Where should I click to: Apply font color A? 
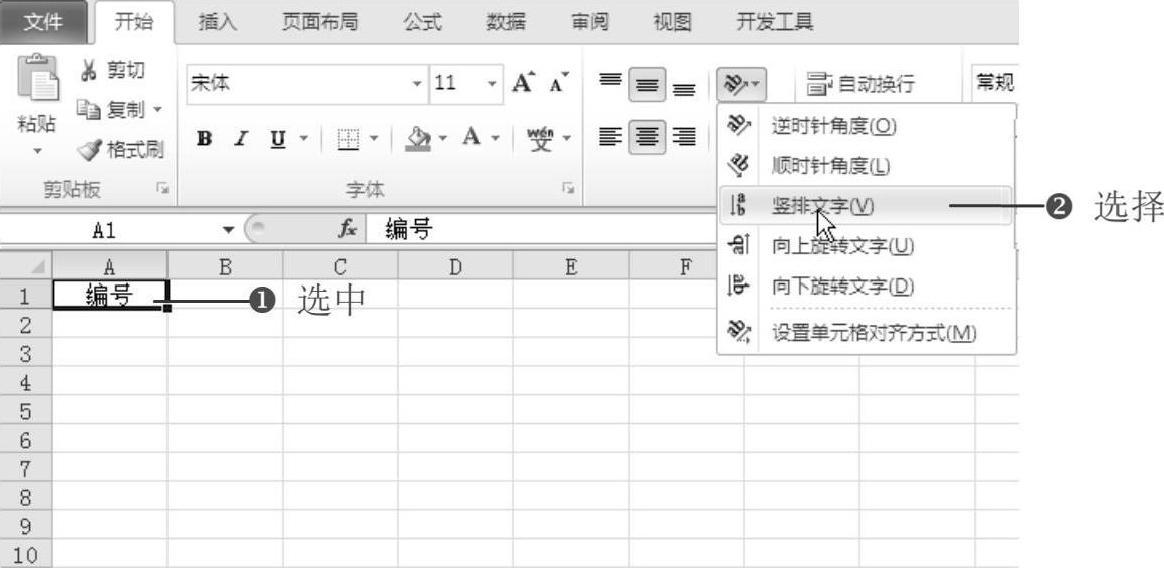471,137
